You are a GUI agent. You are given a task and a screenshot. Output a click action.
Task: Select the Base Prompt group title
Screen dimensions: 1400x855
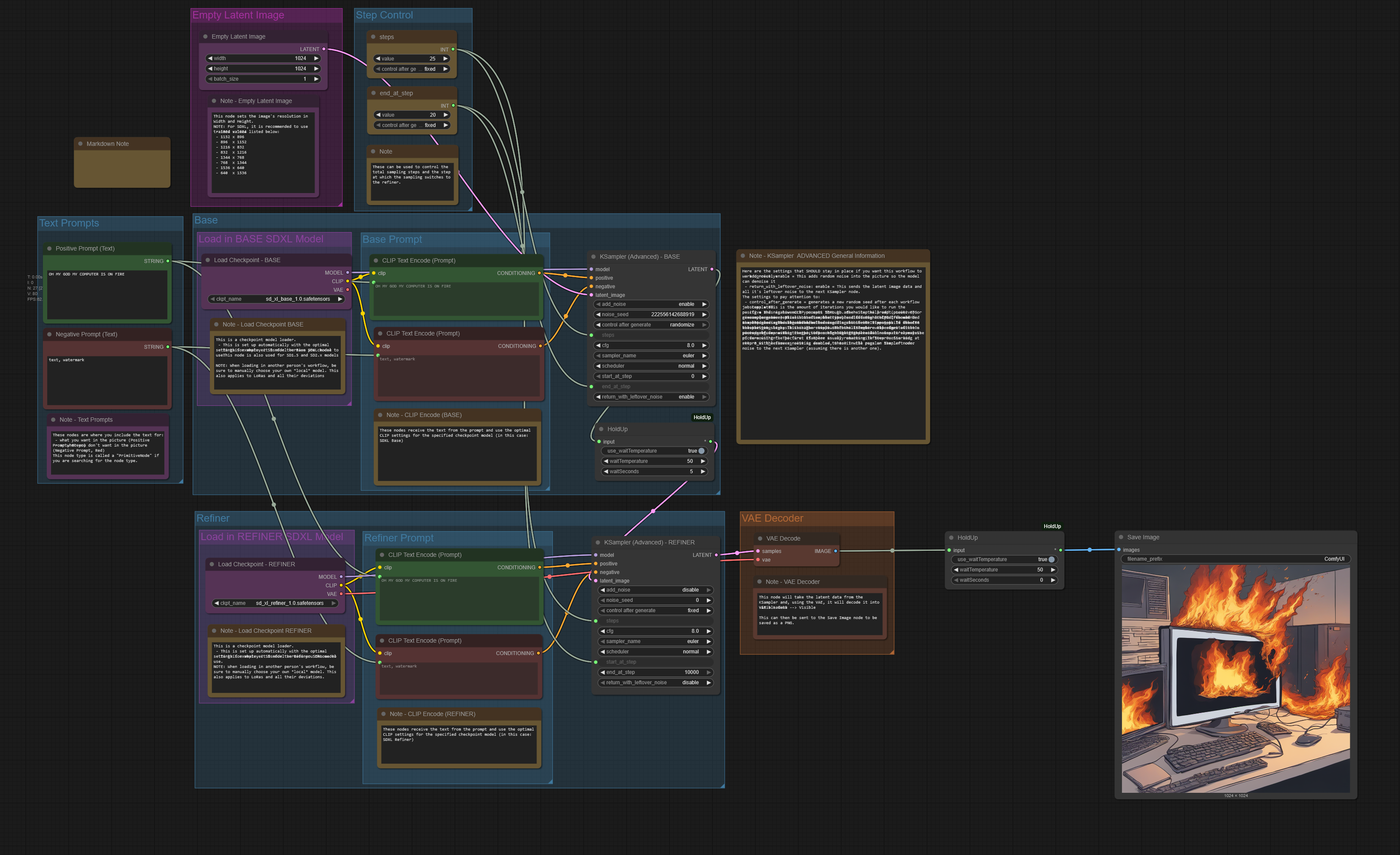(392, 239)
